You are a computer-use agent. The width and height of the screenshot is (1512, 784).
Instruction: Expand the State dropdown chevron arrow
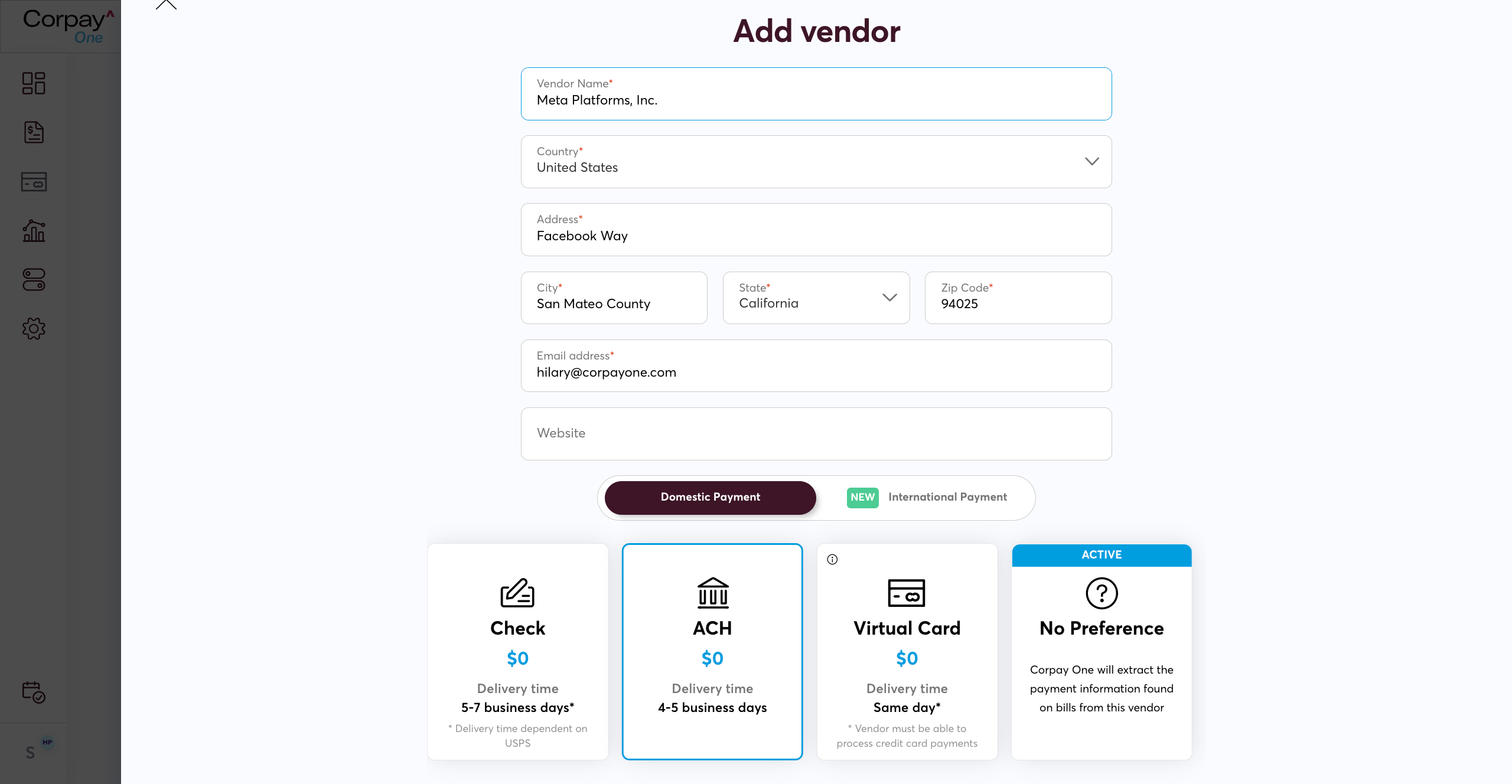click(890, 298)
